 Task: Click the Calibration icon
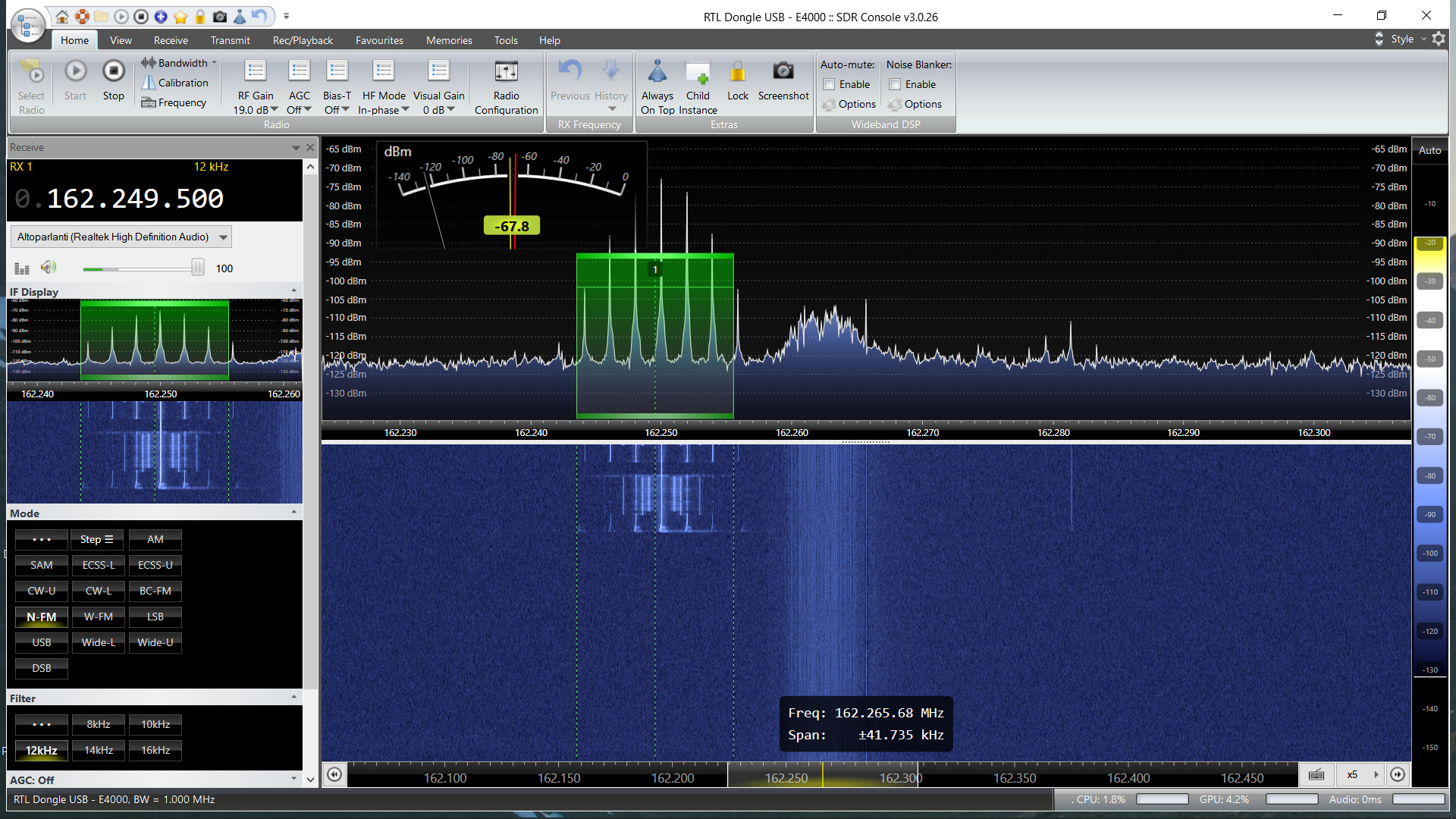pyautogui.click(x=149, y=83)
